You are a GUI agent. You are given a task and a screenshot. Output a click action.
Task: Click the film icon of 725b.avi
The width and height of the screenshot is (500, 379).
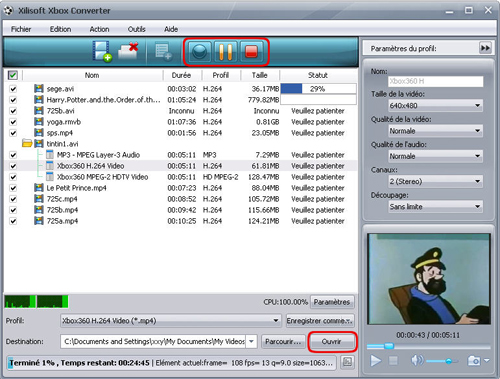(x=39, y=111)
